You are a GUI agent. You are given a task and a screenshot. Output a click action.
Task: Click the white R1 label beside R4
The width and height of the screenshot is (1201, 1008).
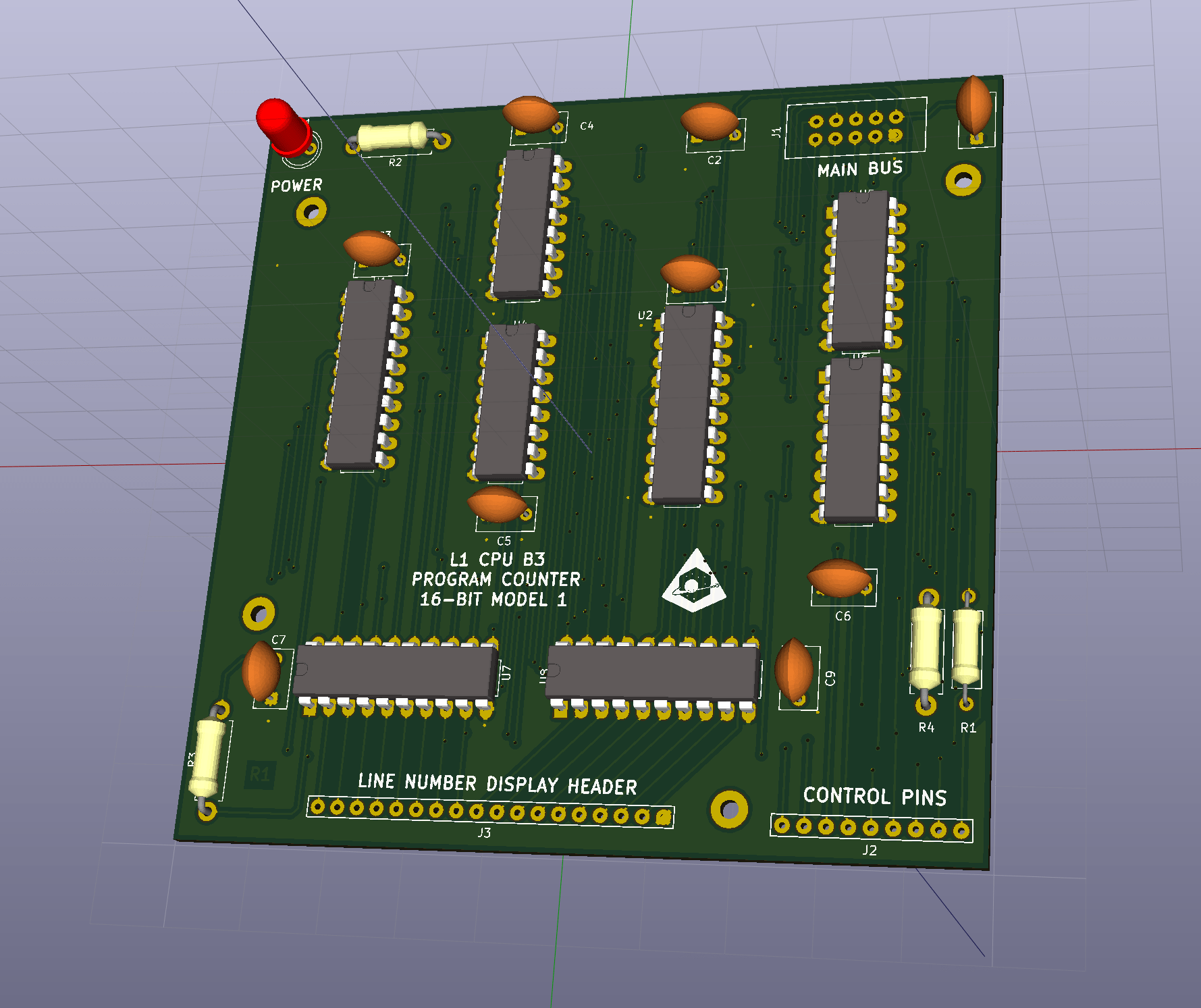[968, 728]
